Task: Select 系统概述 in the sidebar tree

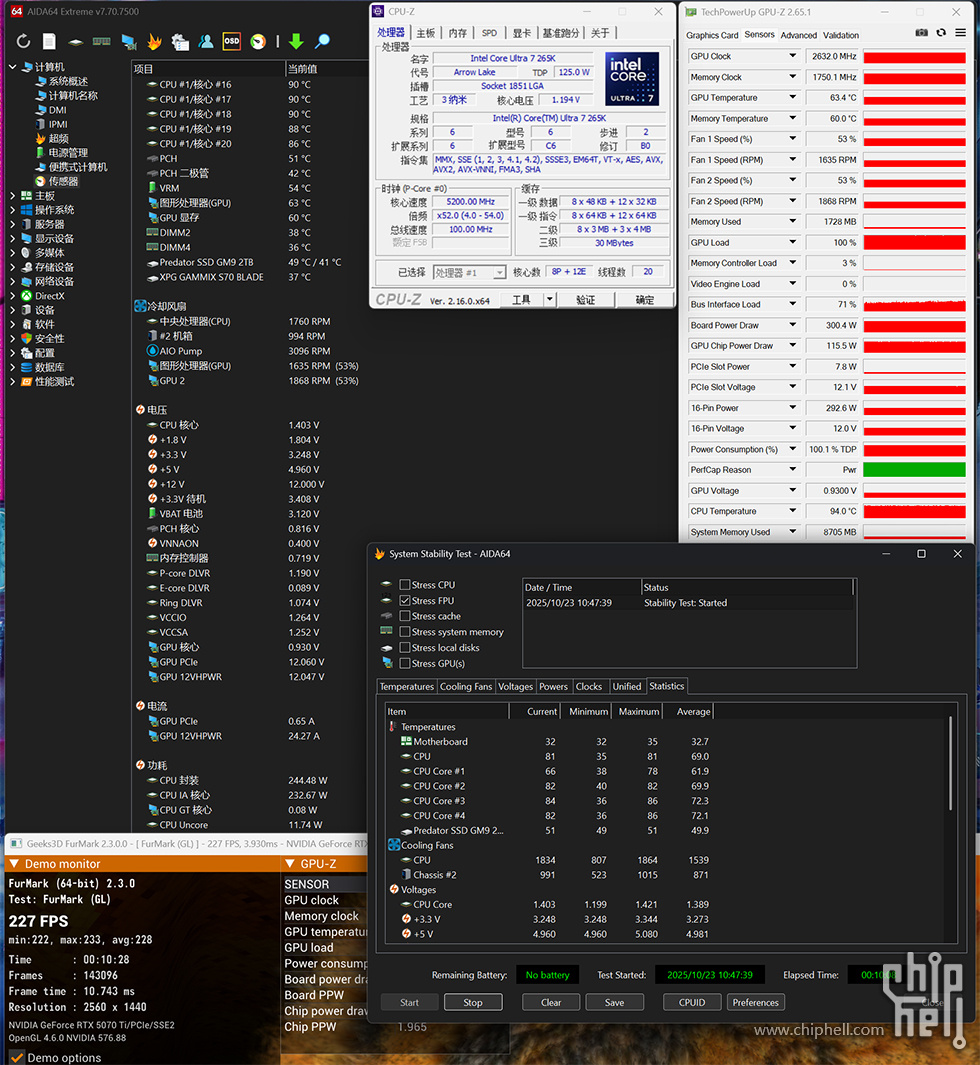Action: tap(68, 81)
